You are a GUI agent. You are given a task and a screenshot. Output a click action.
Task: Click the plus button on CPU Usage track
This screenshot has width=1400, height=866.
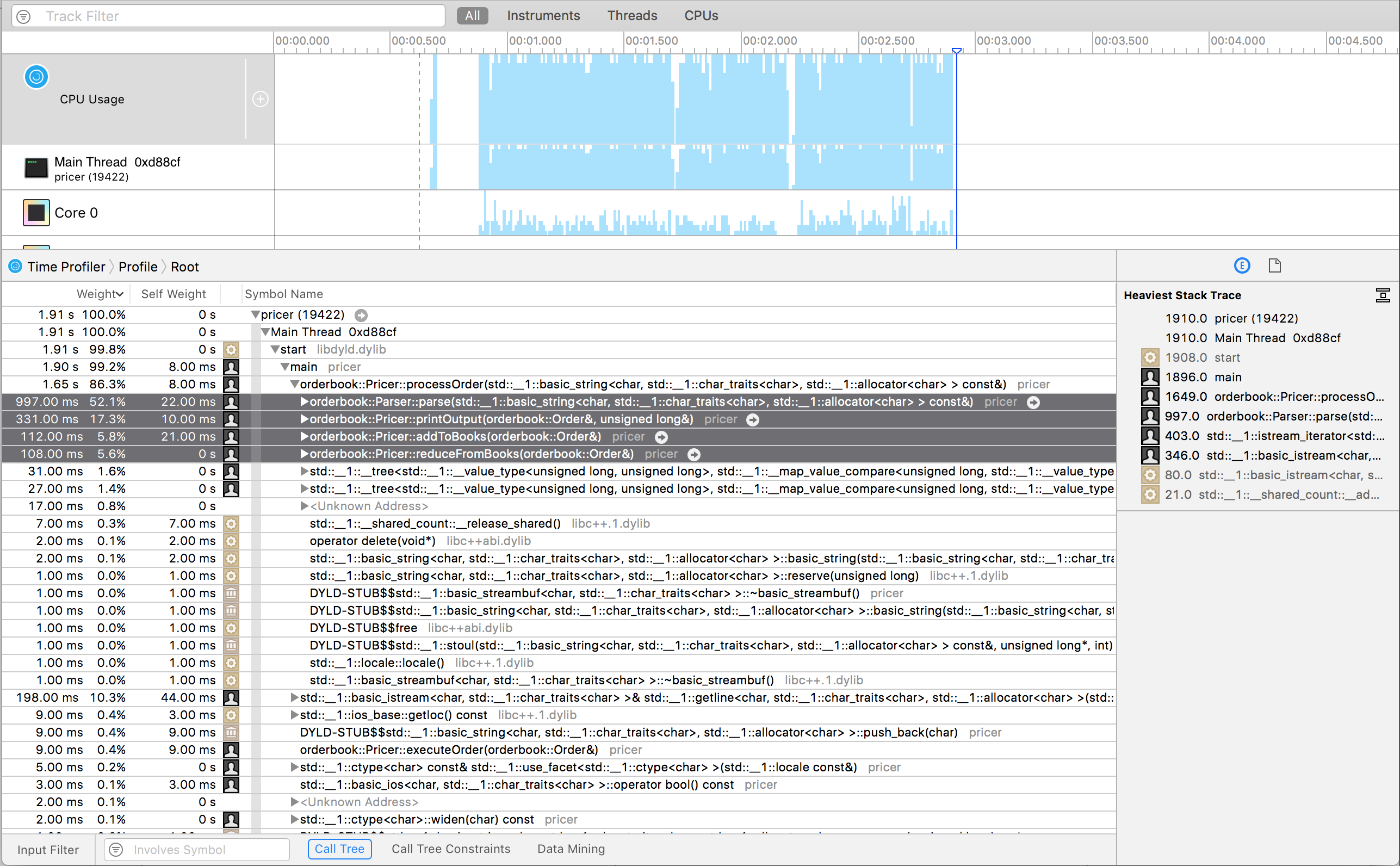point(261,99)
